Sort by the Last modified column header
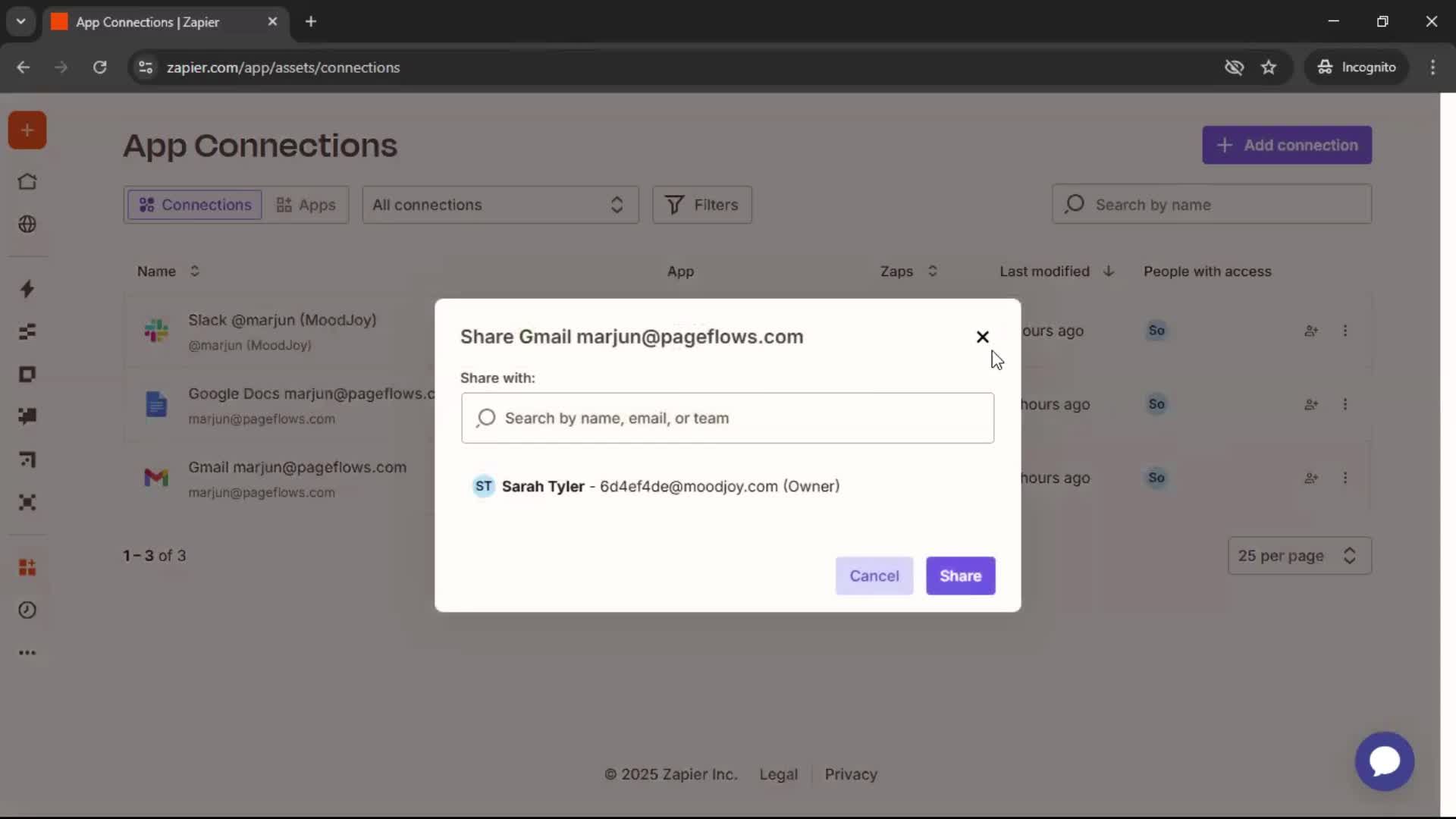The height and width of the screenshot is (819, 1456). click(x=1056, y=271)
